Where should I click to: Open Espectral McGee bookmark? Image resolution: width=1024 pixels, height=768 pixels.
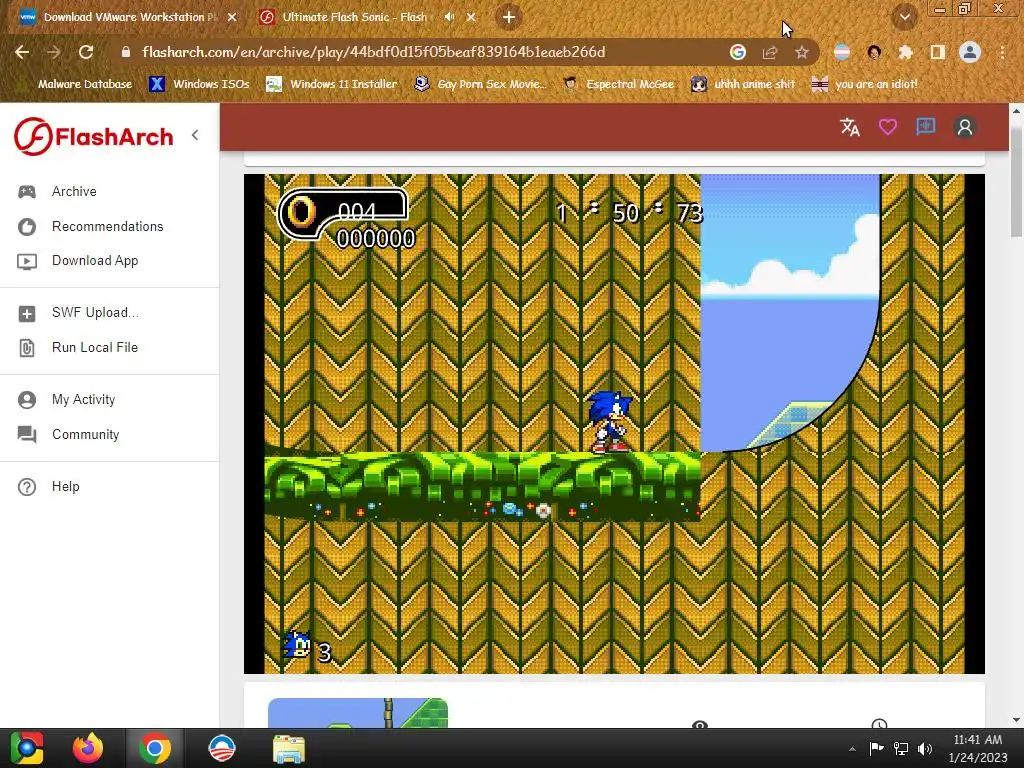[619, 84]
